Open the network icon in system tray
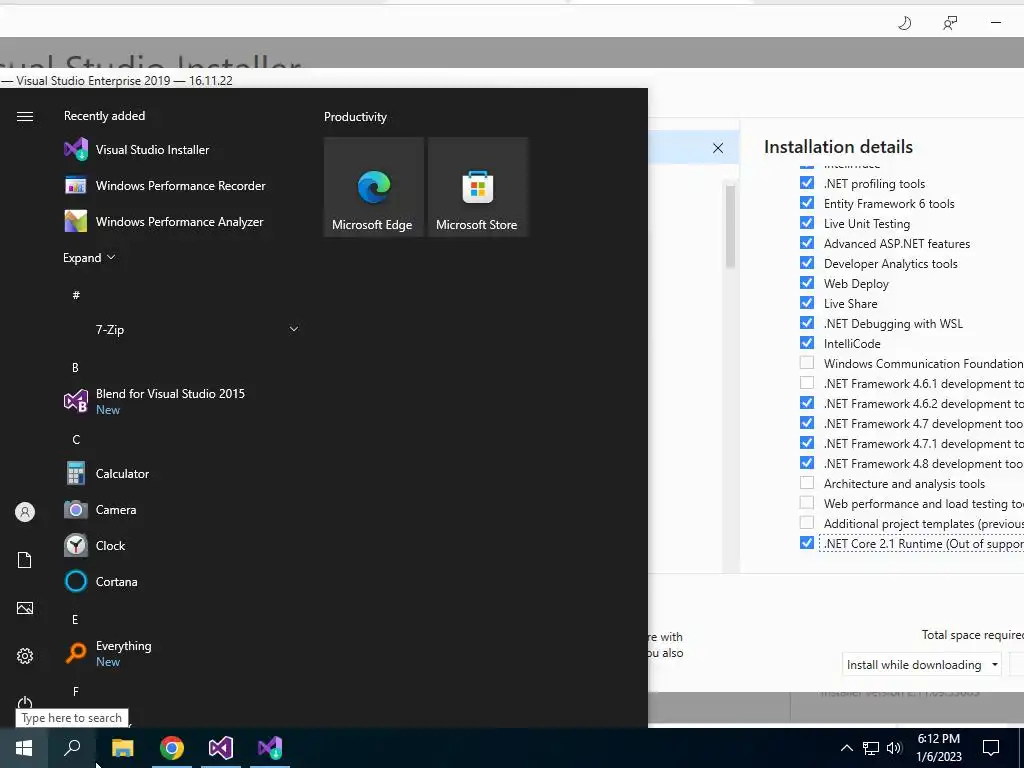Viewport: 1024px width, 768px height. point(871,748)
